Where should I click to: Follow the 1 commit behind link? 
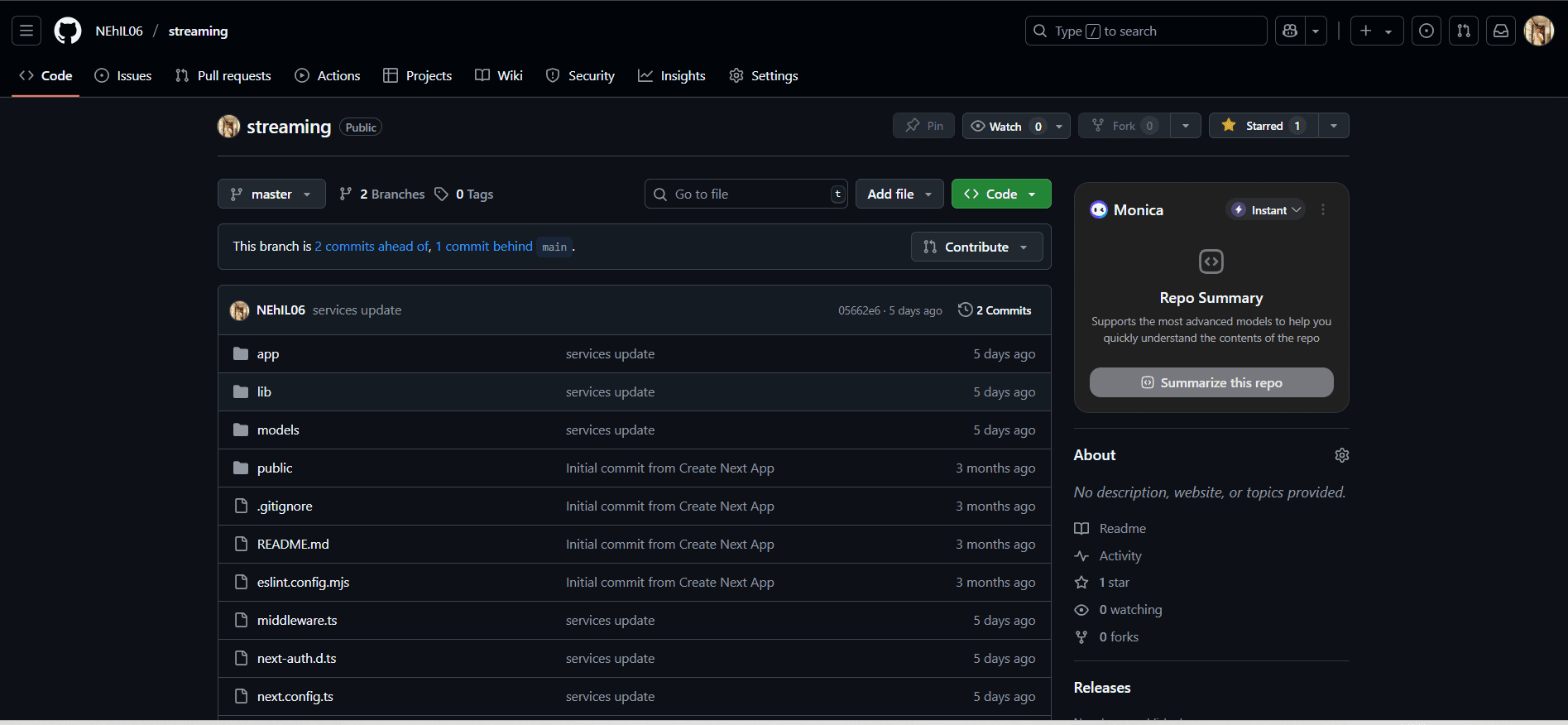click(484, 246)
